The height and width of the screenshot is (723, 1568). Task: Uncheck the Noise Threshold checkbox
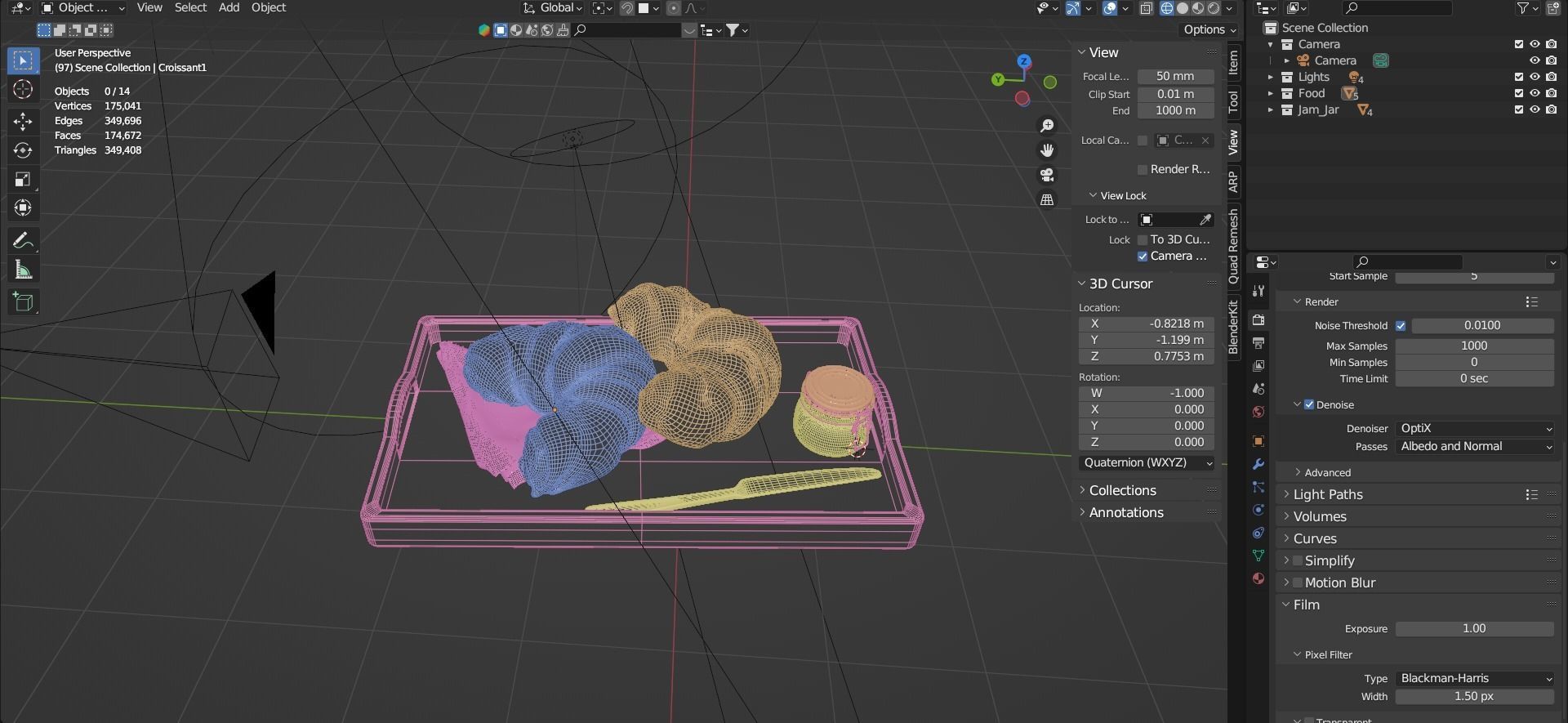coord(1401,325)
